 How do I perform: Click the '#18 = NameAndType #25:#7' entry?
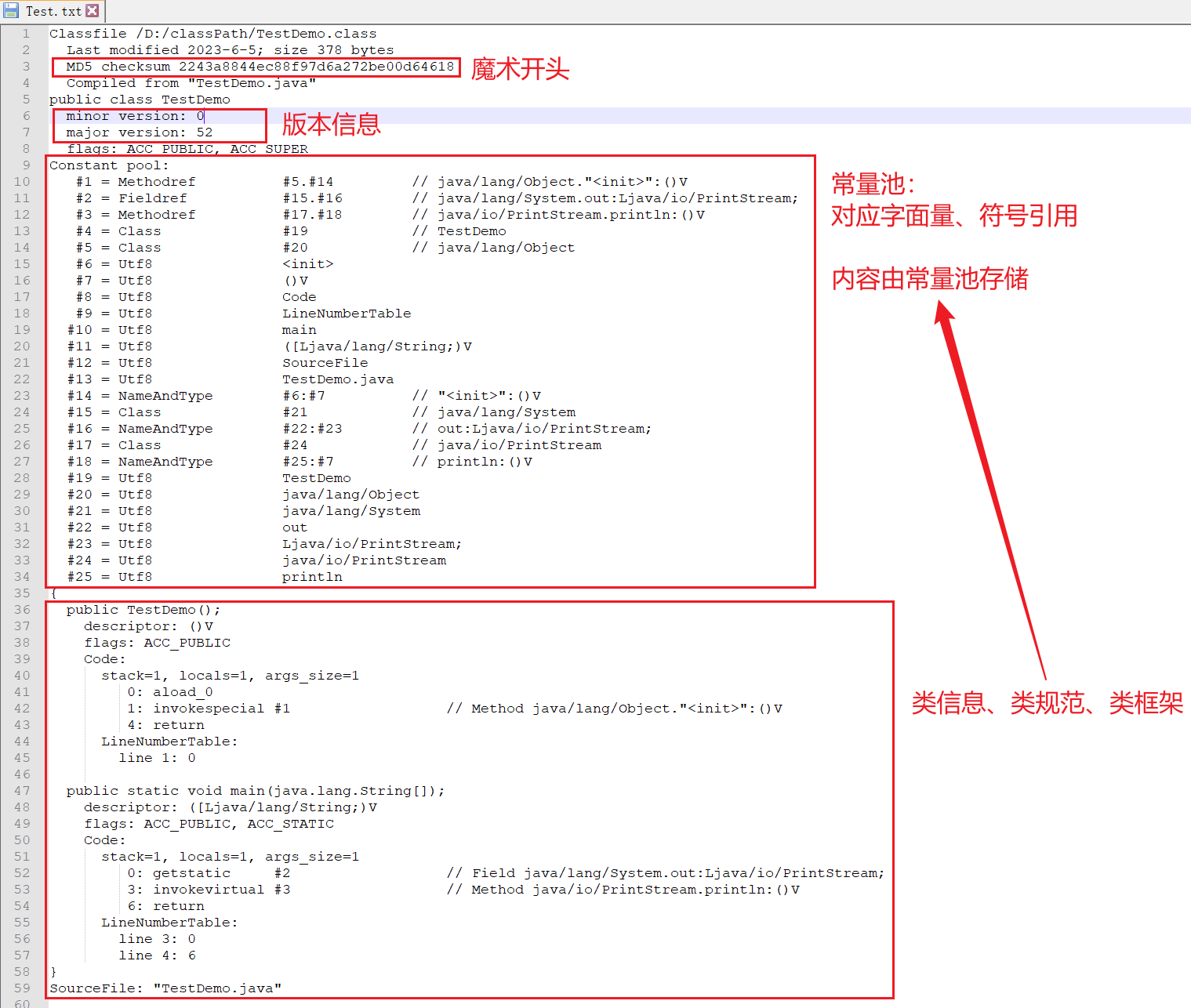[300, 462]
